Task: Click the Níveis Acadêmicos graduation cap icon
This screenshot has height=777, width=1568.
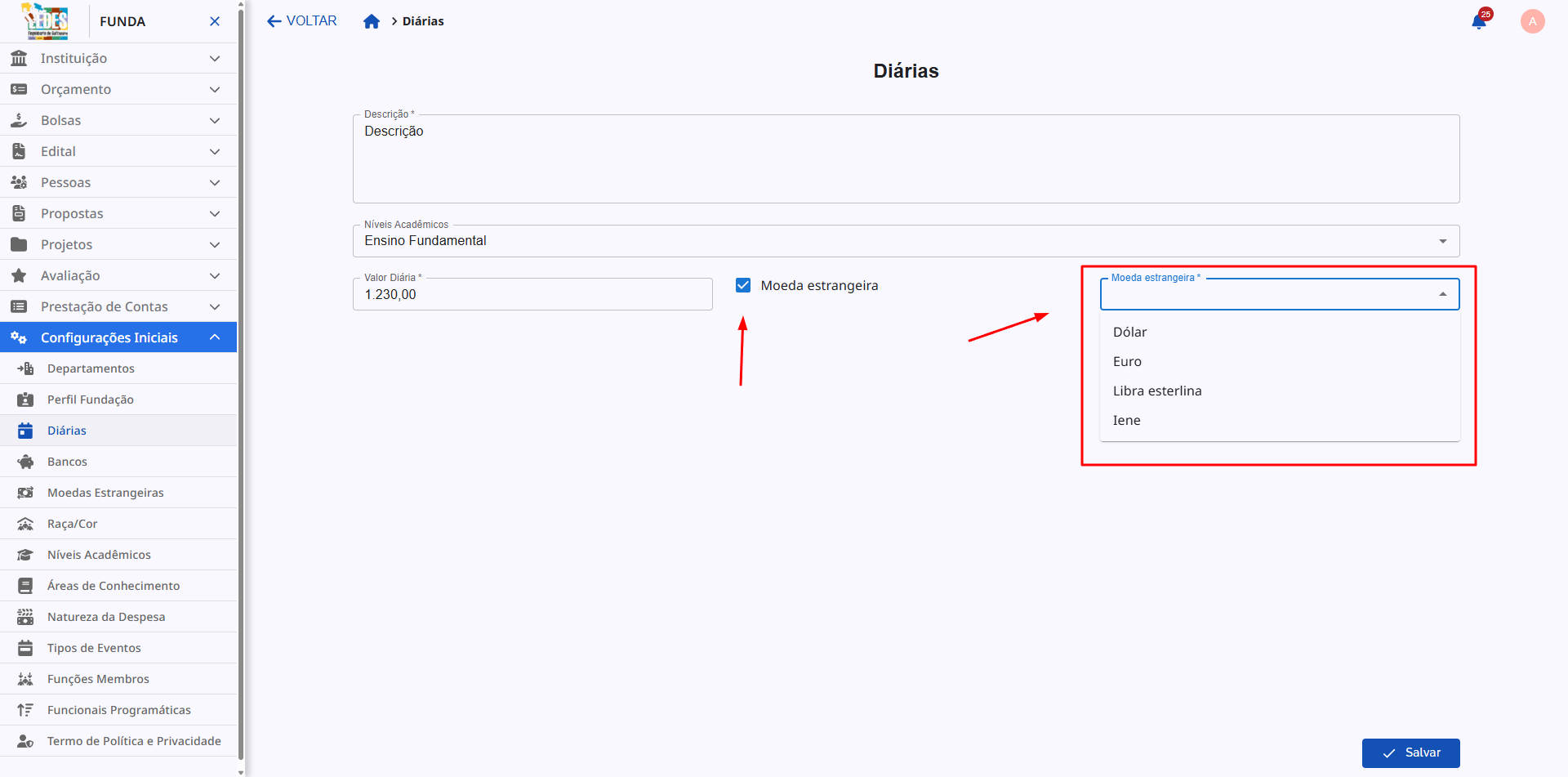Action: tap(25, 555)
